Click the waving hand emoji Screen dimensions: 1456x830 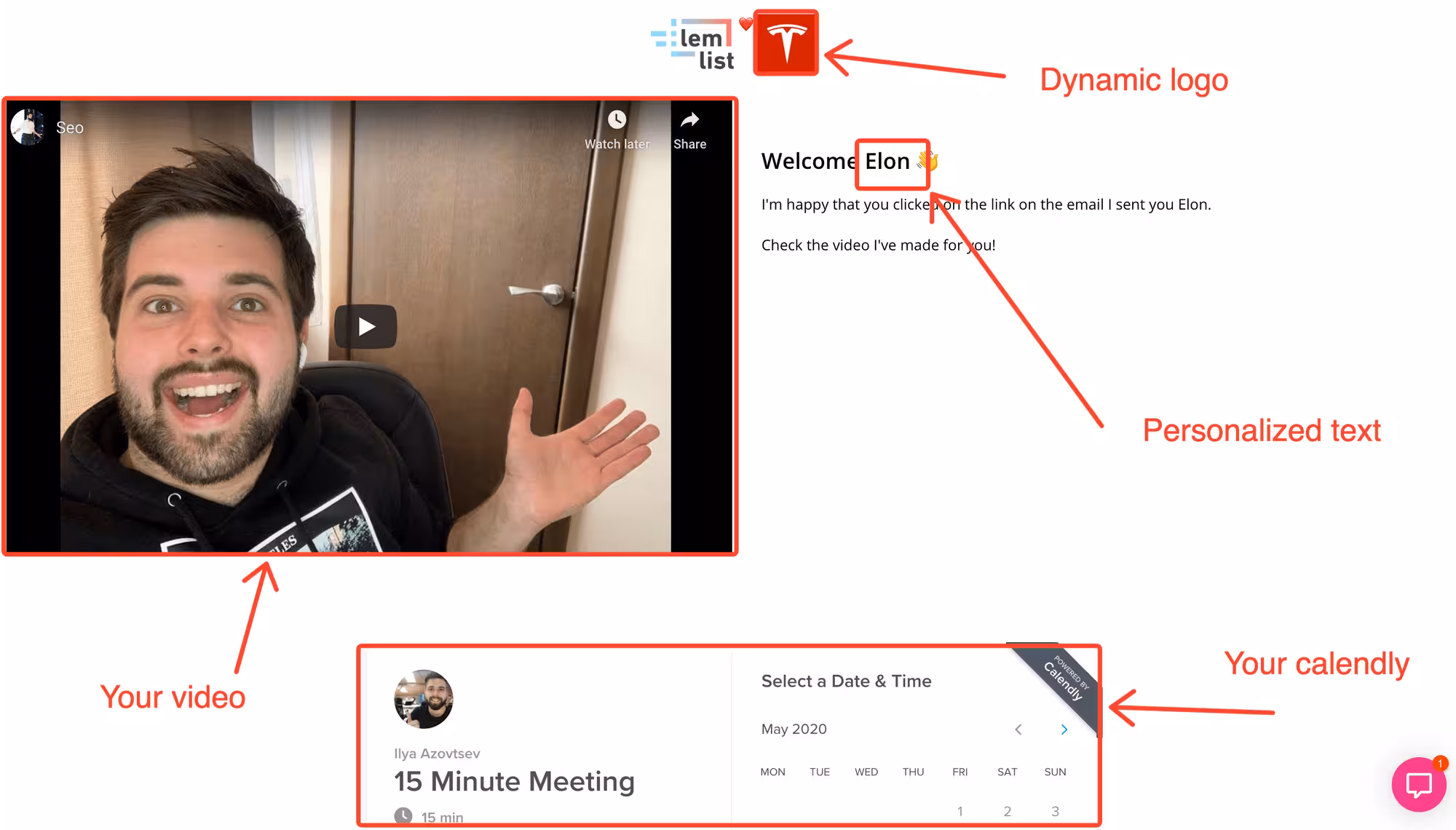928,160
